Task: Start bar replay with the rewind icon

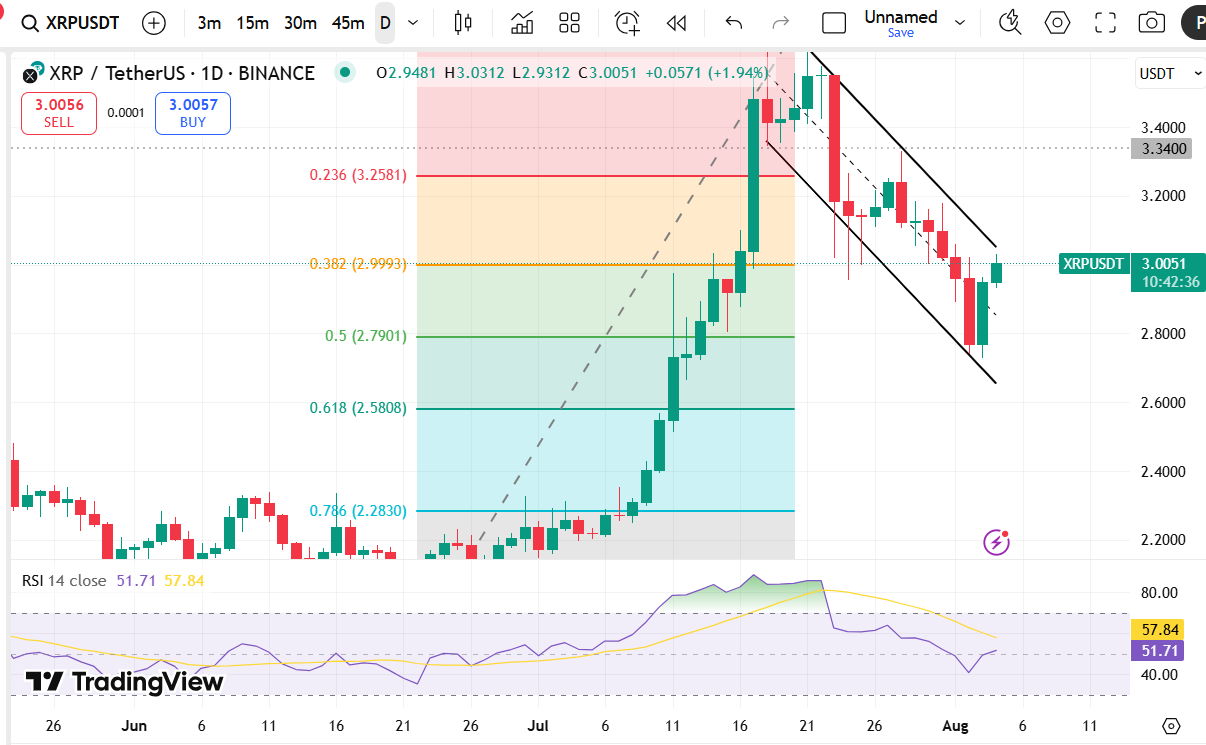Action: coord(677,22)
